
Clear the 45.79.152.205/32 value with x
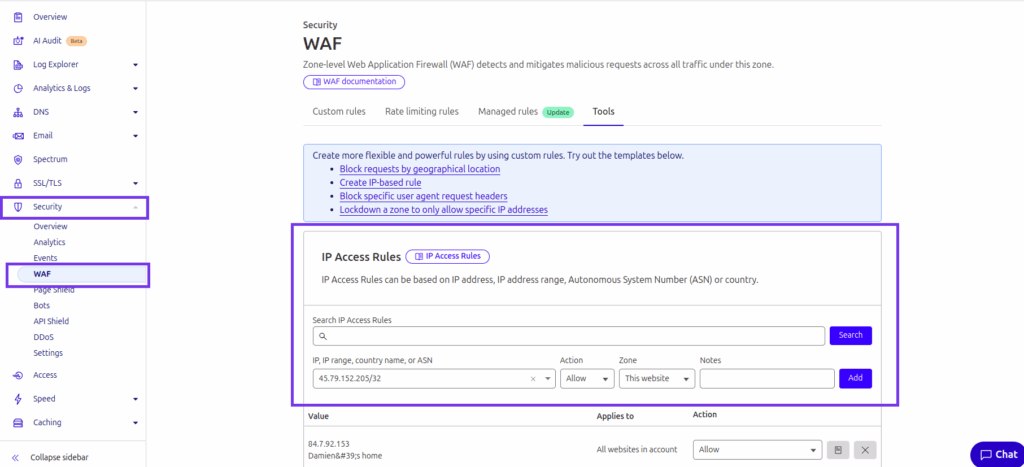(x=533, y=379)
